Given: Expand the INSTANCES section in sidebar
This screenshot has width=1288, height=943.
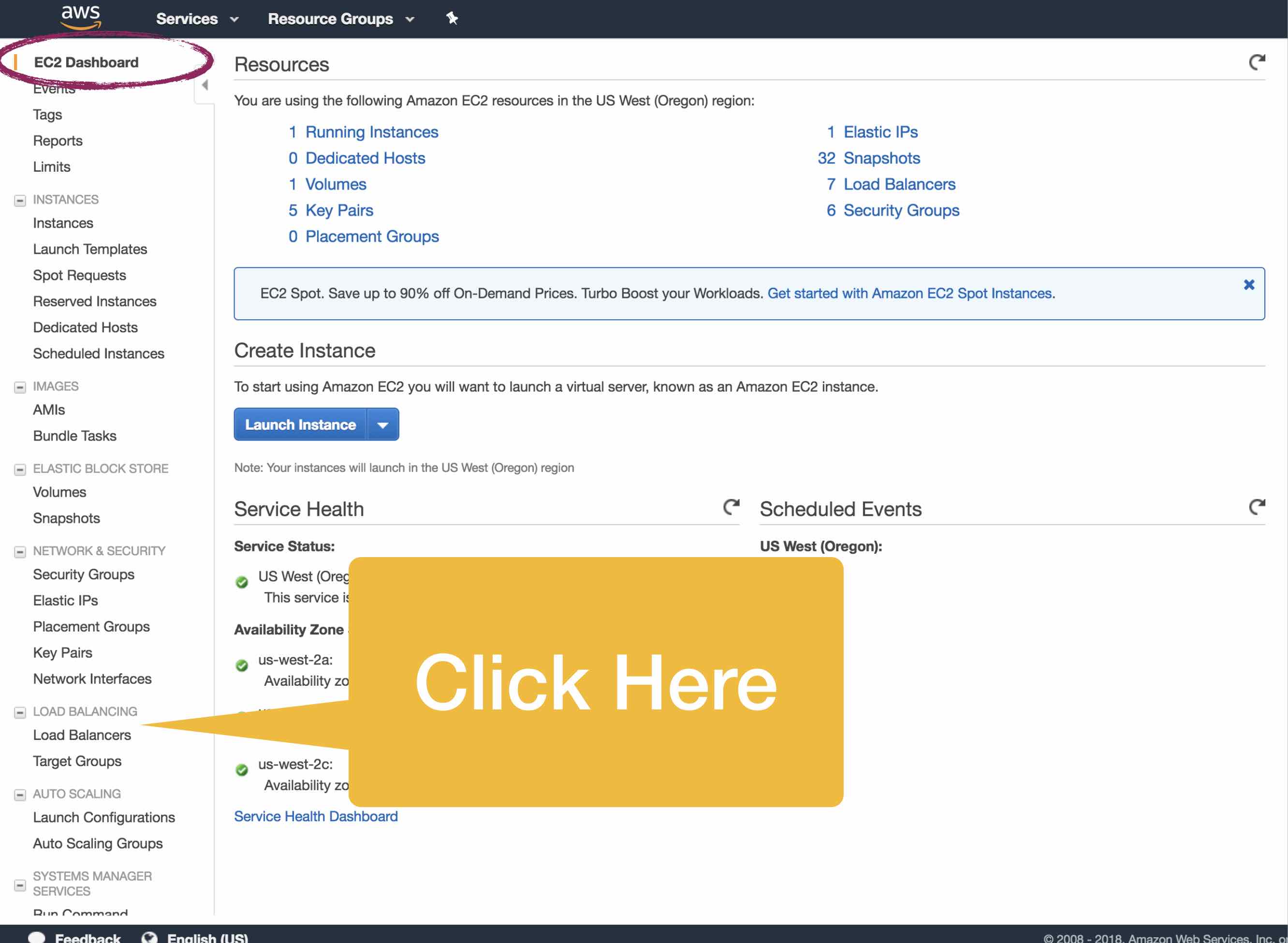Looking at the screenshot, I should point(20,199).
